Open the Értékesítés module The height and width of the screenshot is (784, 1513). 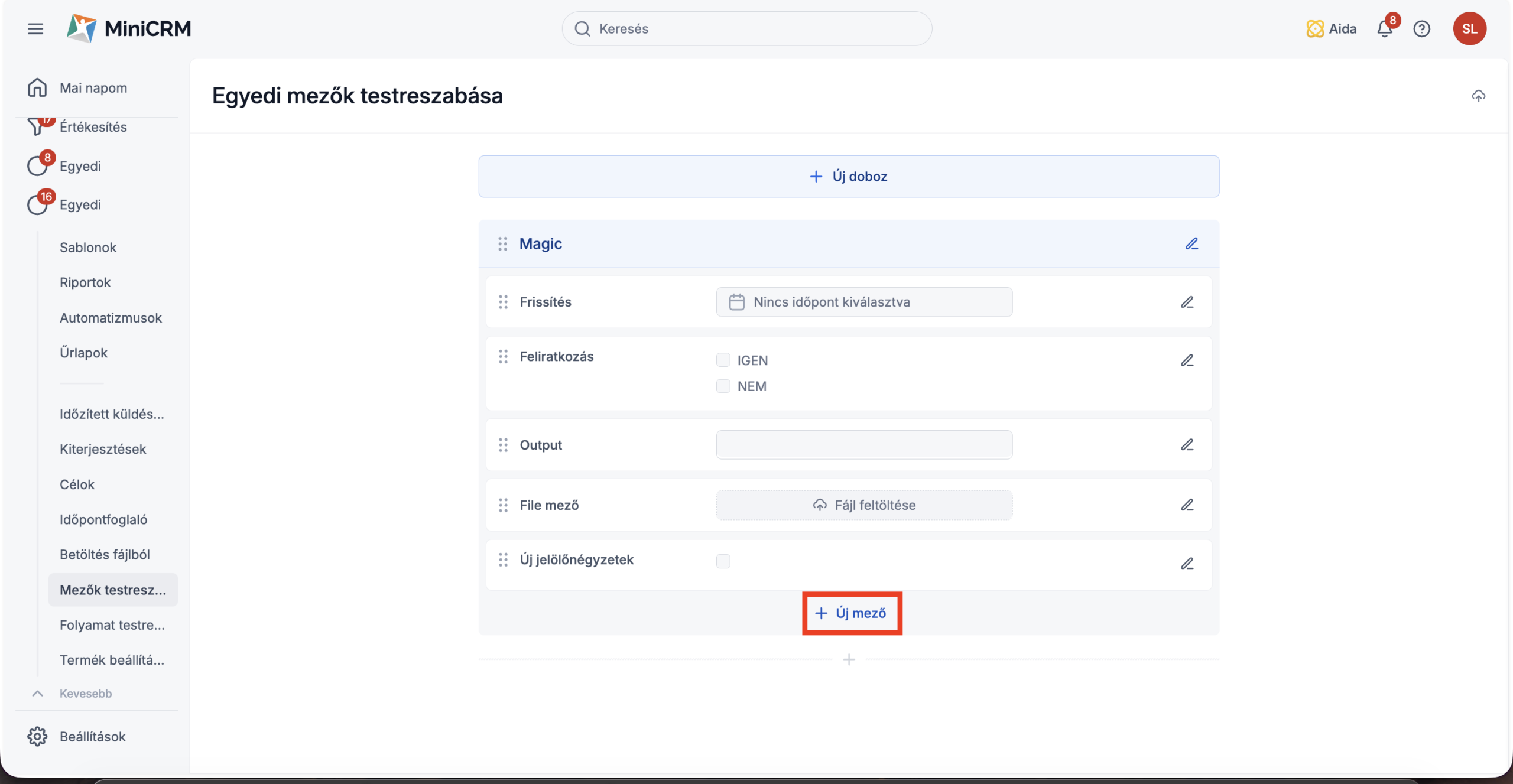tap(93, 126)
